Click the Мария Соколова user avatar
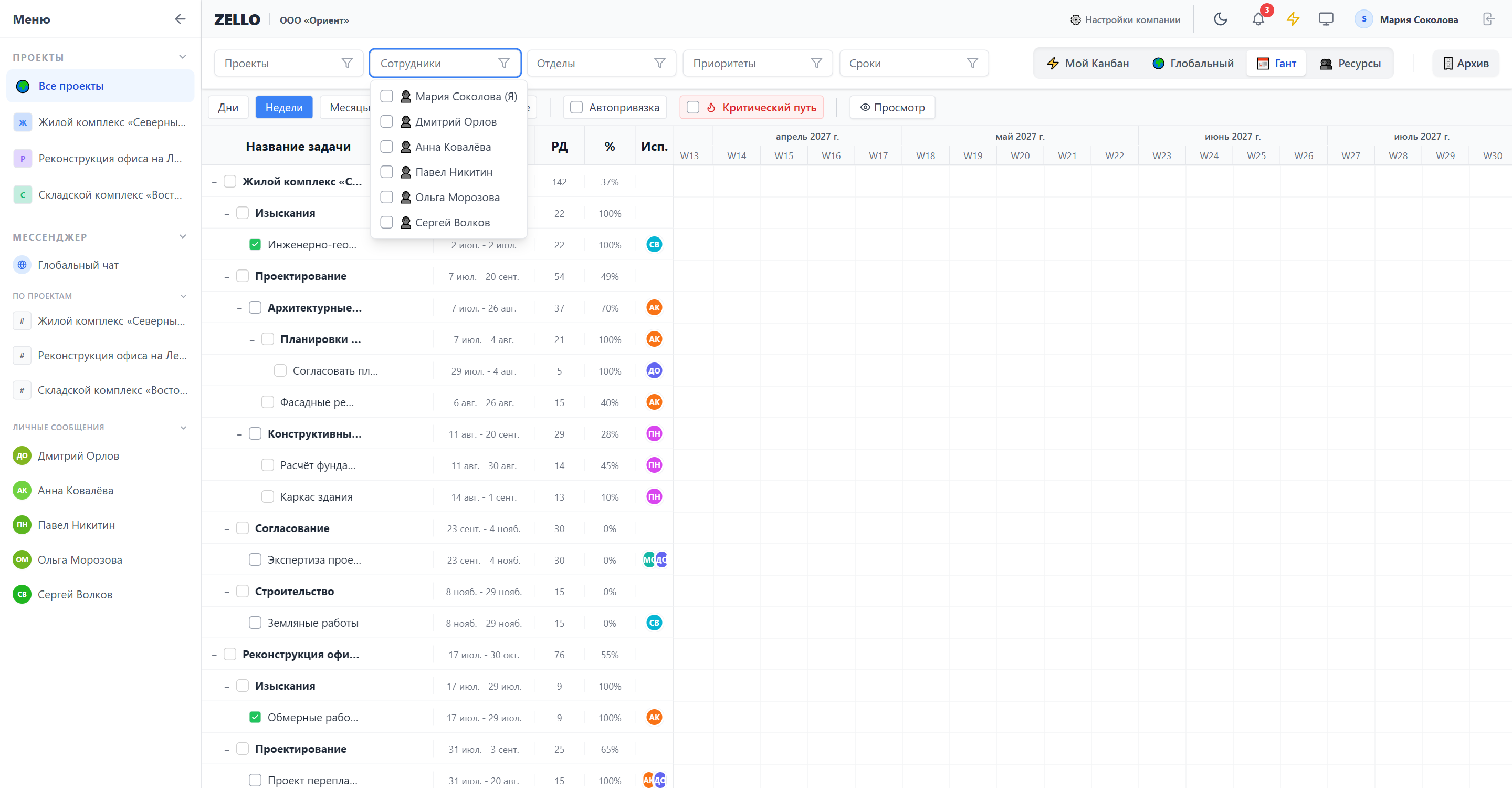Screen dimensions: 1512x788 1363,19
